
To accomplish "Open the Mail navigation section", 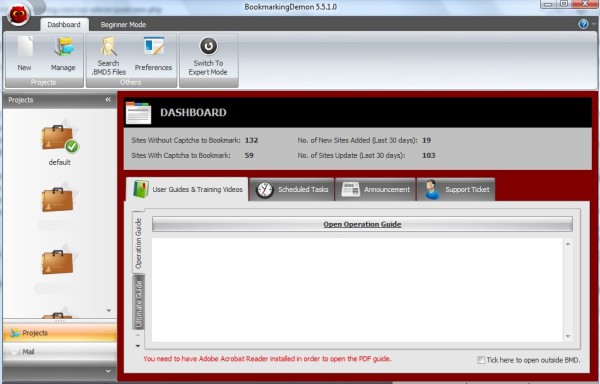I will click(60, 352).
